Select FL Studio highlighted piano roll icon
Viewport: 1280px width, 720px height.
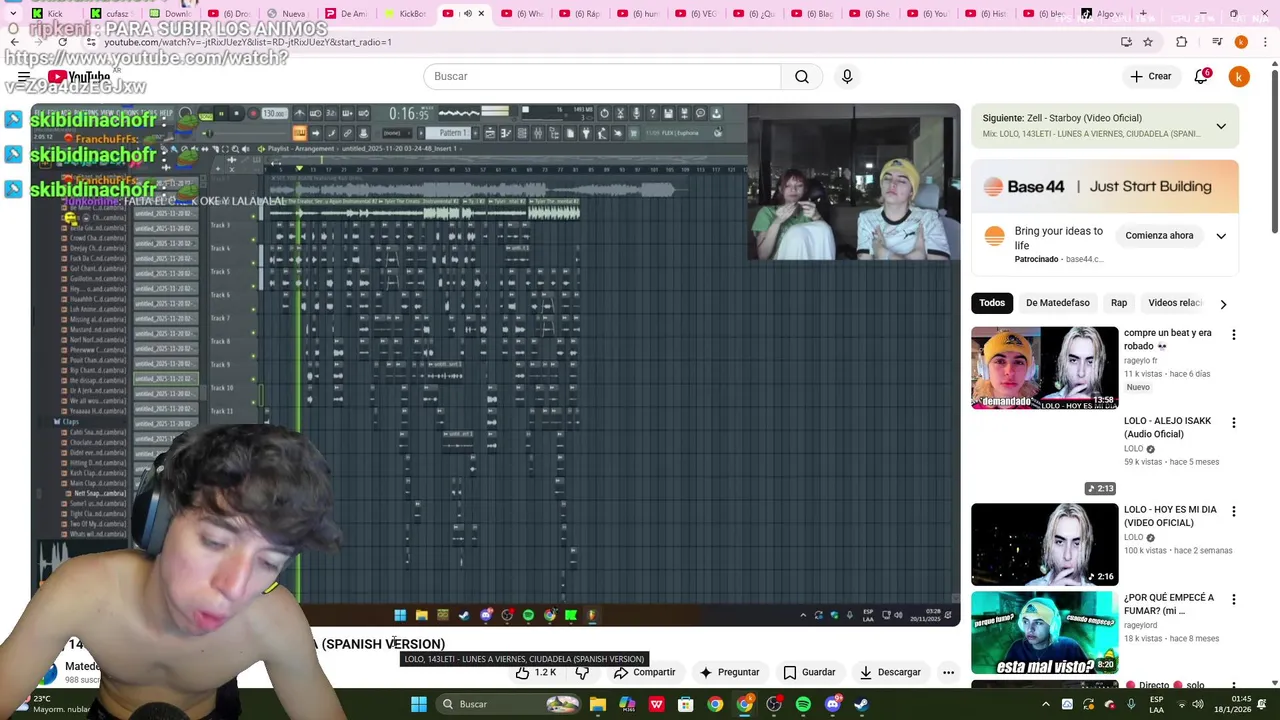click(299, 133)
